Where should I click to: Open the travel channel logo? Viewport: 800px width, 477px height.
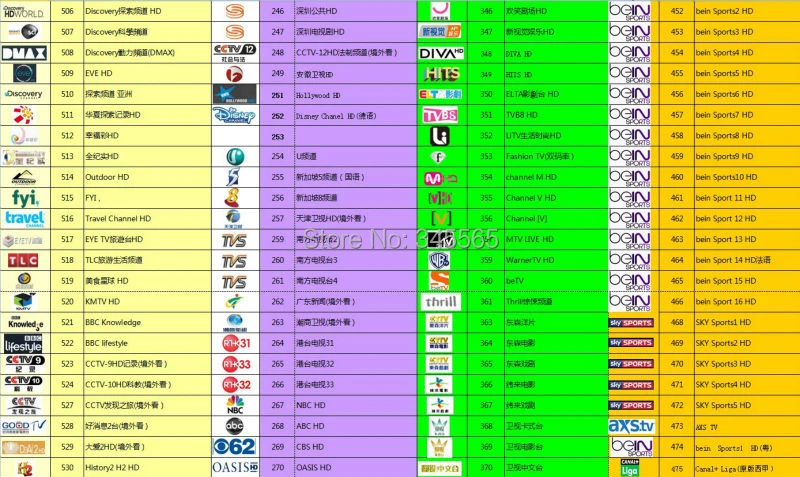point(25,219)
